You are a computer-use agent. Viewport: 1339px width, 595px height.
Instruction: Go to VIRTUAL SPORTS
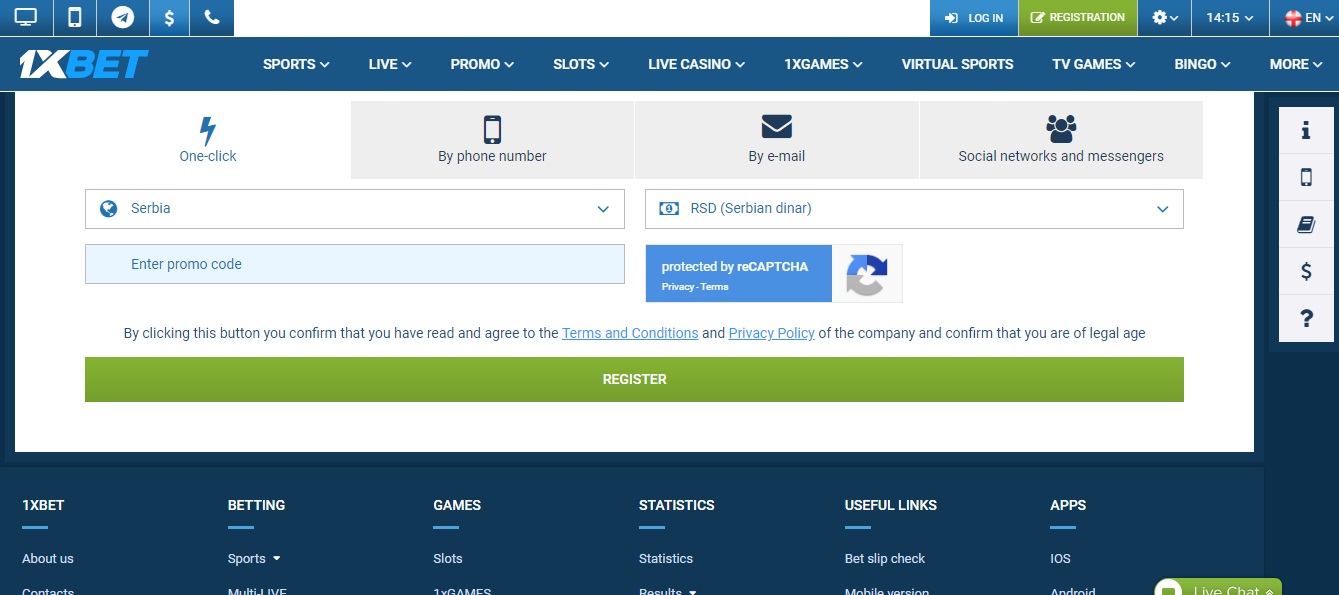[x=957, y=64]
